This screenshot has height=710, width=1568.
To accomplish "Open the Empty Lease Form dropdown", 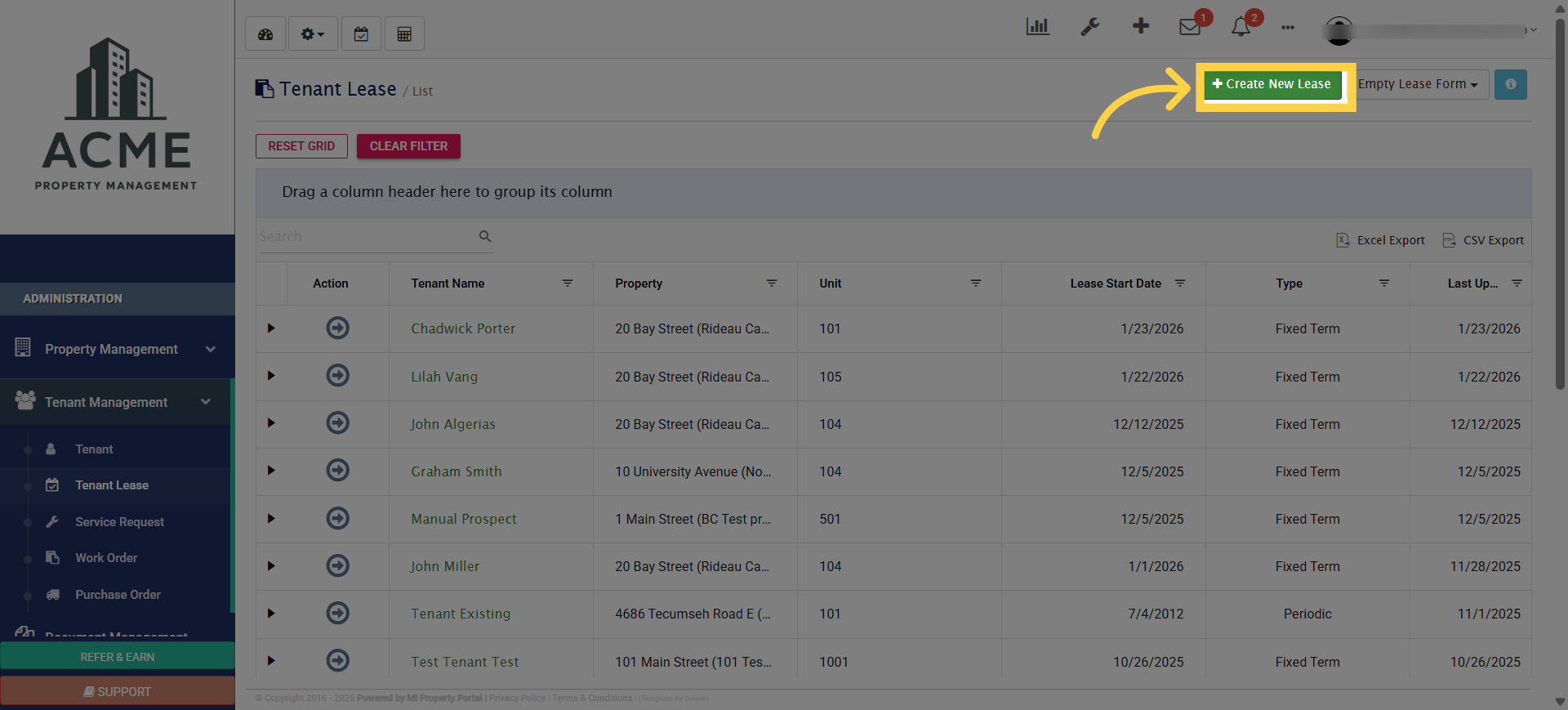I will tap(1418, 84).
